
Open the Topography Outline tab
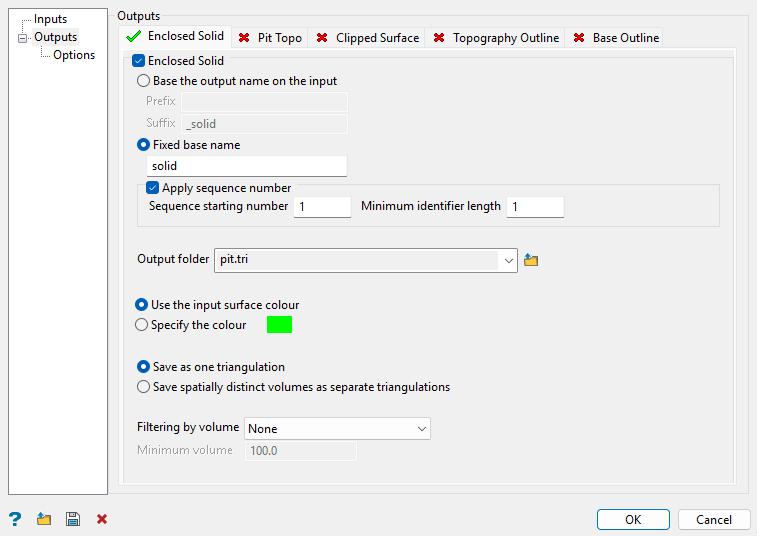[505, 38]
